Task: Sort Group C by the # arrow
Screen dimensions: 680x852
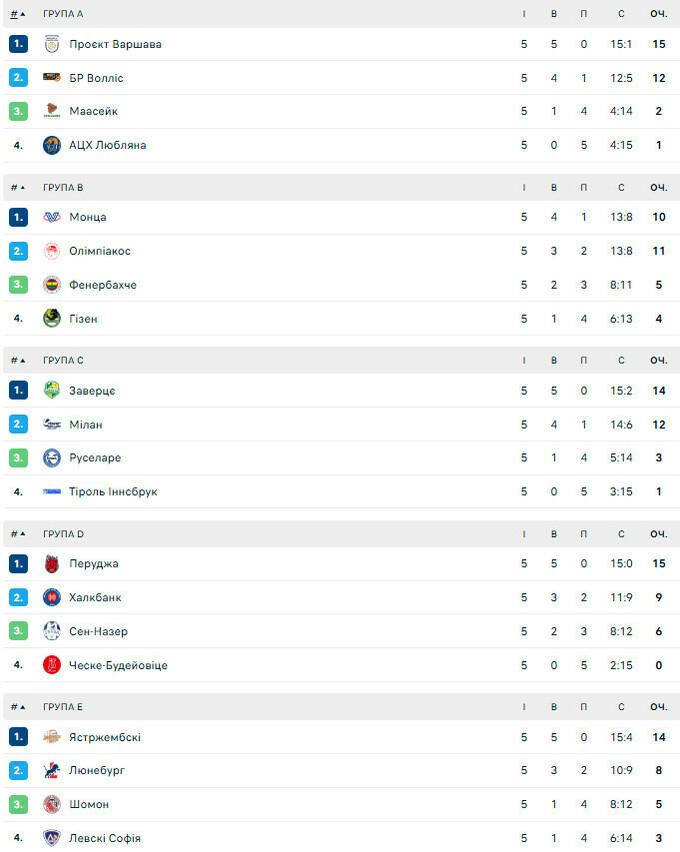Action: (18, 360)
